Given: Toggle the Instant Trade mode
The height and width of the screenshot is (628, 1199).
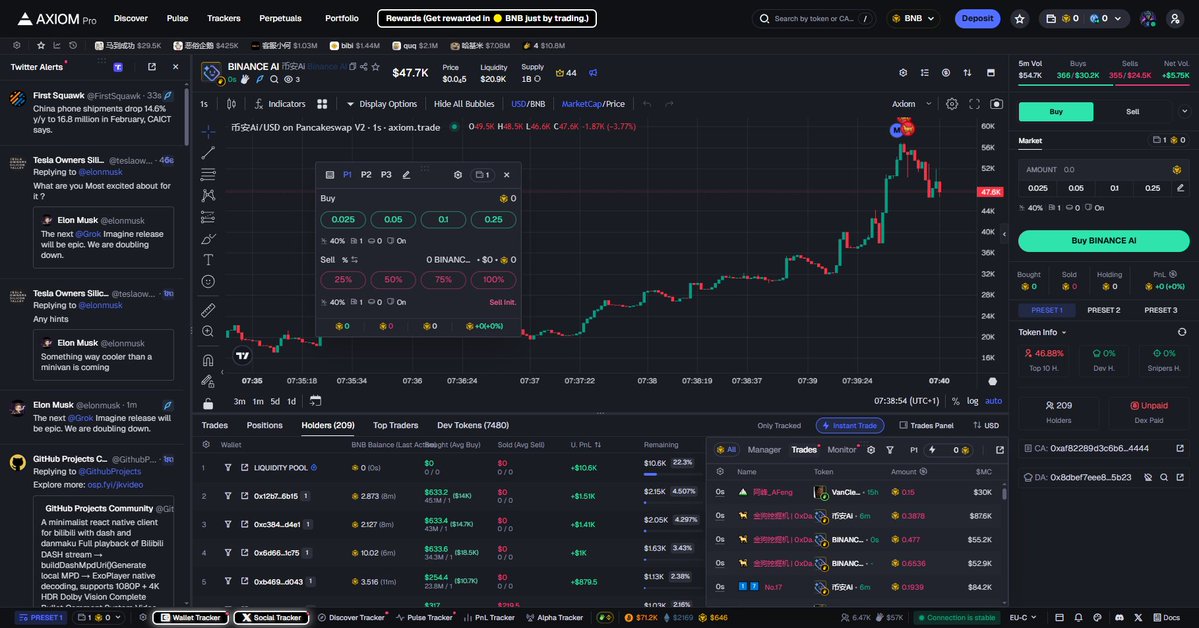Looking at the screenshot, I should point(850,425).
